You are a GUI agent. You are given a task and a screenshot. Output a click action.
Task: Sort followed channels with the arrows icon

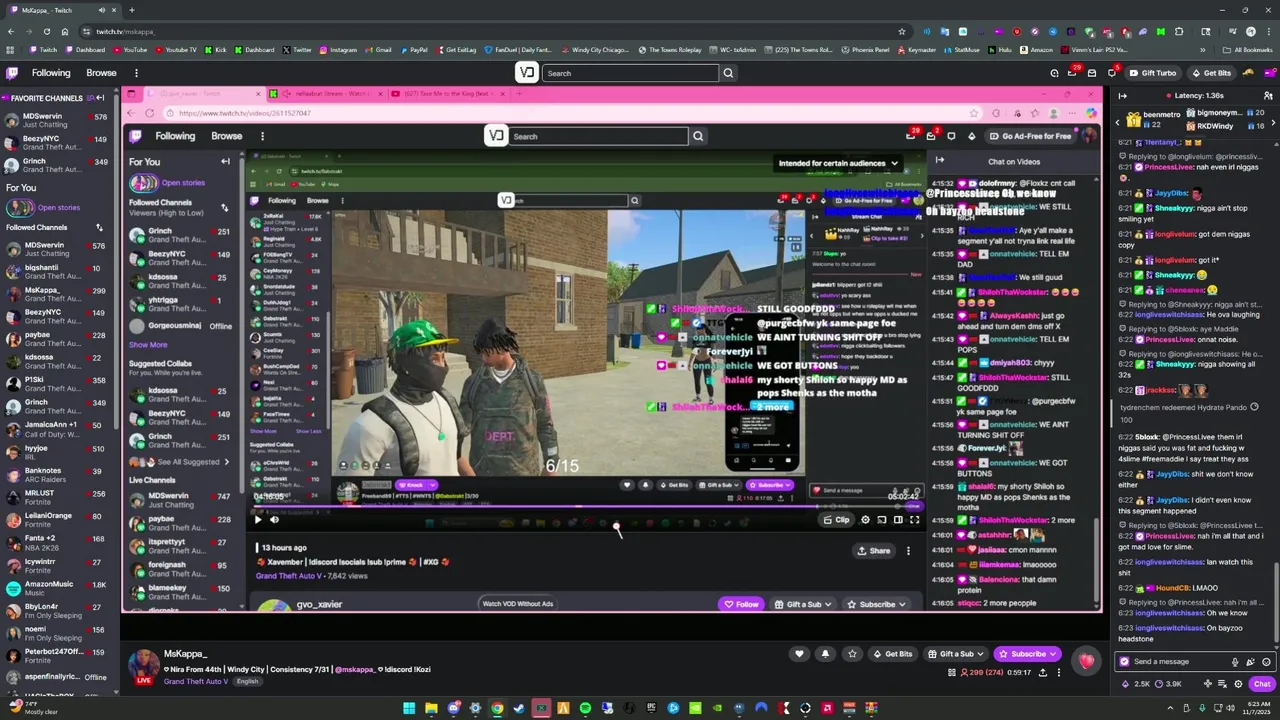99,227
